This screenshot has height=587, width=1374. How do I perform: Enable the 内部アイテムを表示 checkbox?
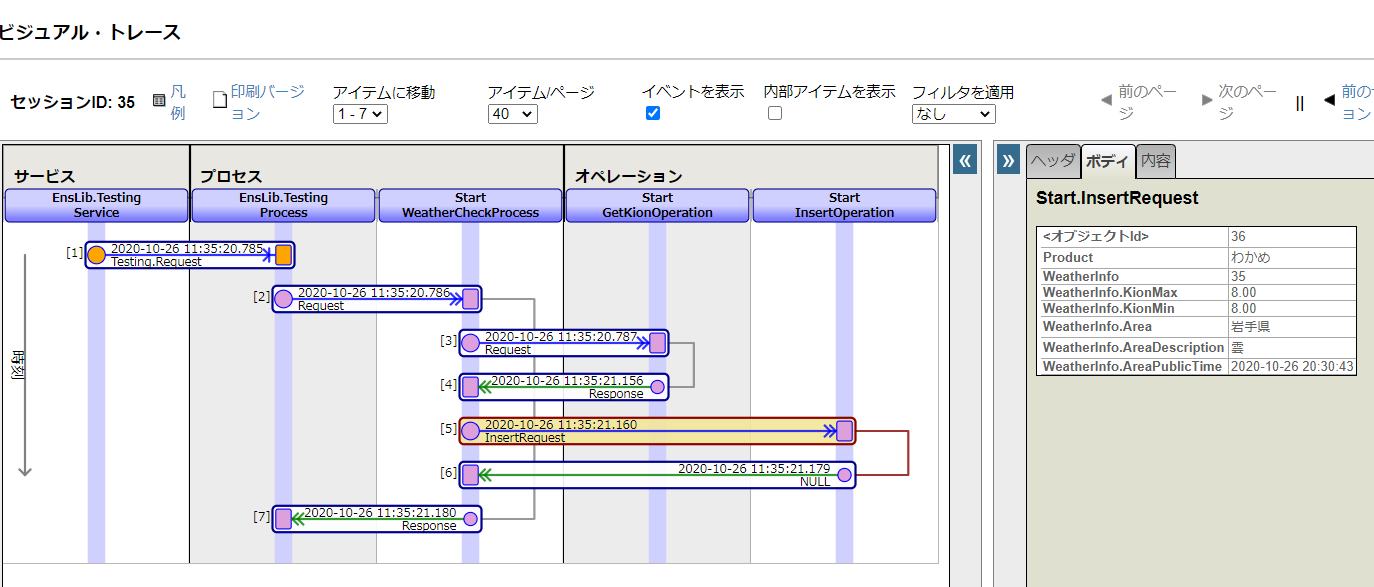click(x=774, y=113)
